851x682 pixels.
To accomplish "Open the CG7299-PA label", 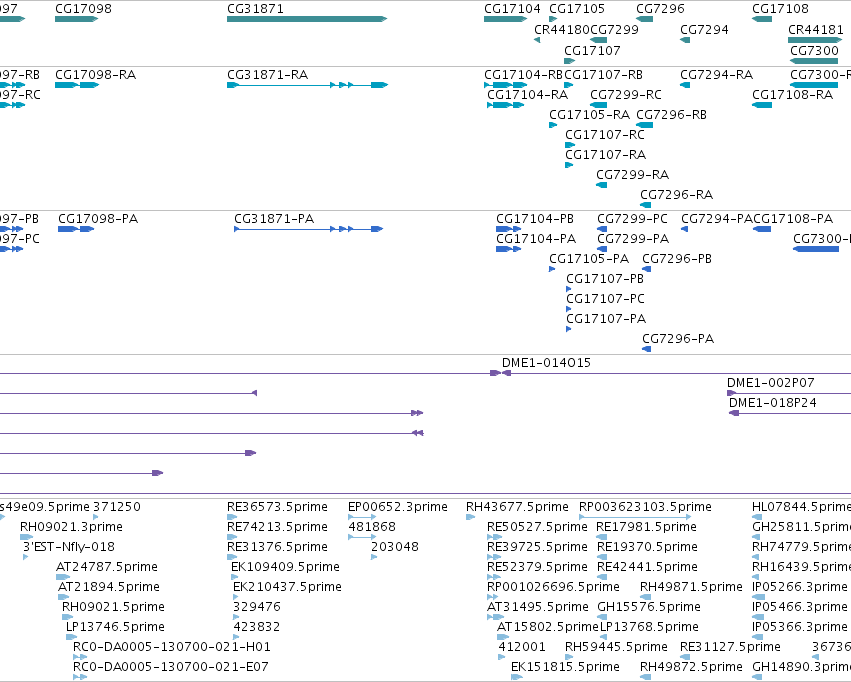I will 633,239.
